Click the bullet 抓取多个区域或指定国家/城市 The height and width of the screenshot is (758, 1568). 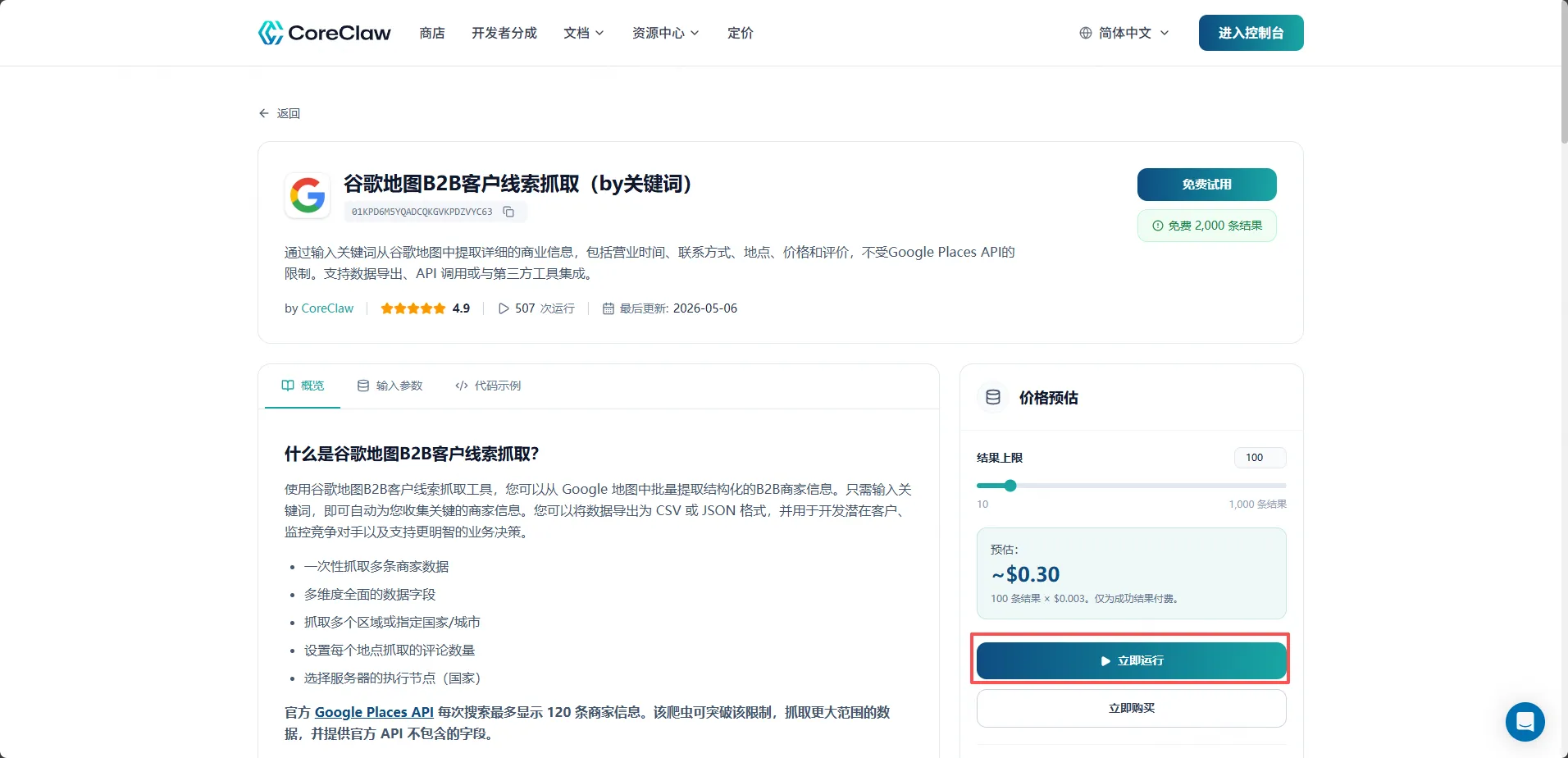coord(392,623)
